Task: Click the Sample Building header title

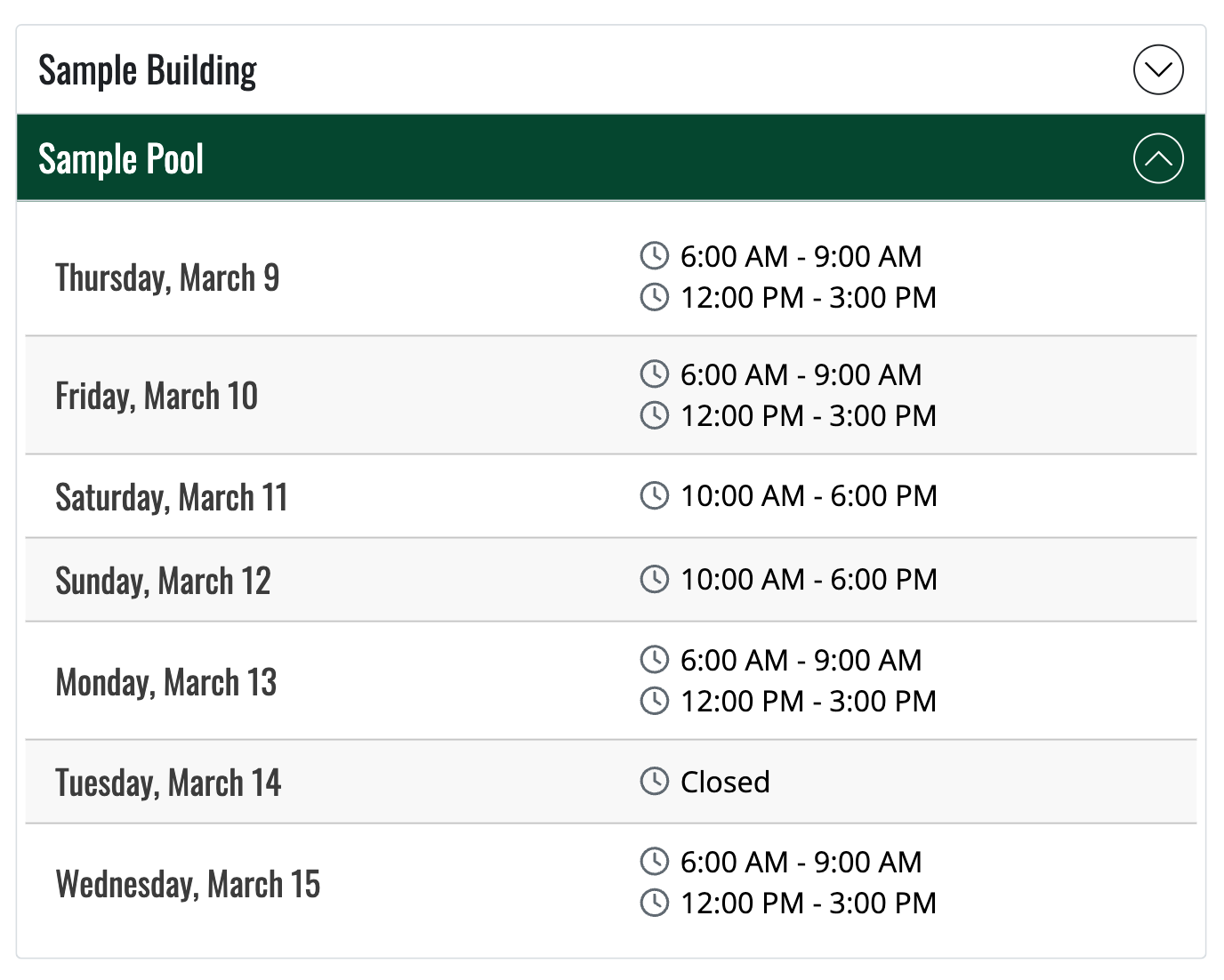Action: click(x=148, y=70)
